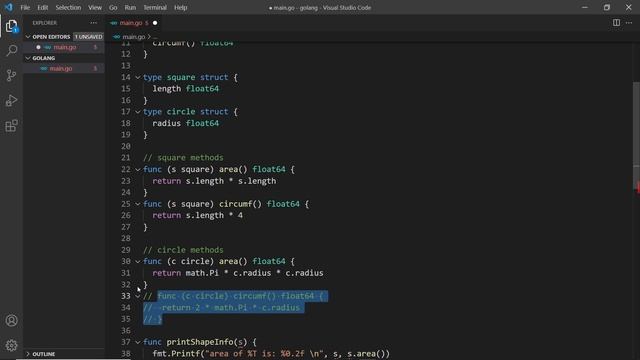Click the 1 UNSAVED badge
The height and width of the screenshot is (360, 640).
click(89, 37)
